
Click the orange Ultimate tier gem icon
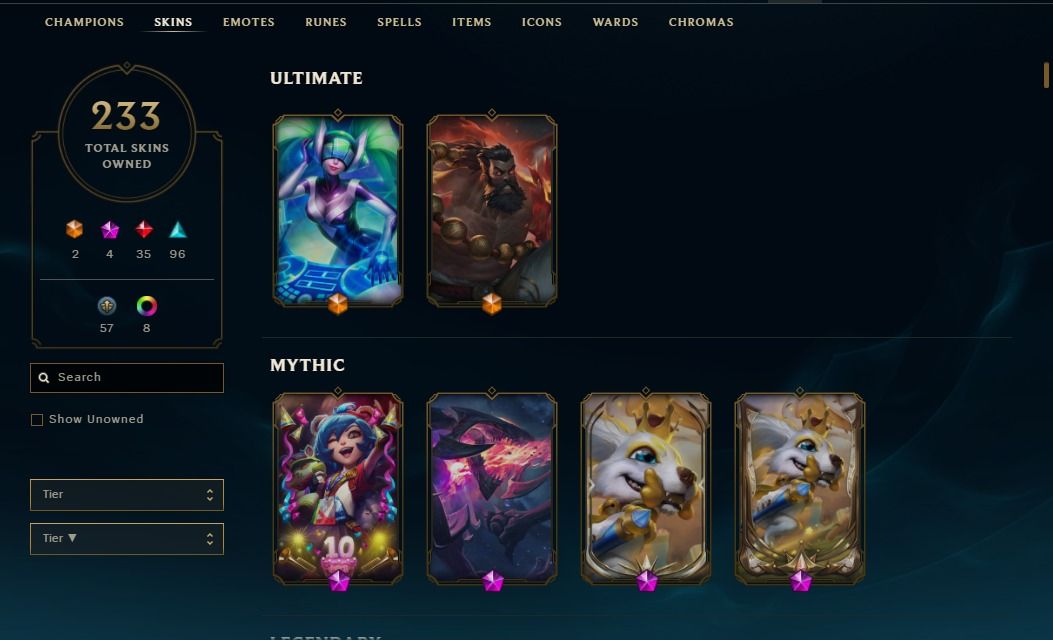click(x=75, y=230)
